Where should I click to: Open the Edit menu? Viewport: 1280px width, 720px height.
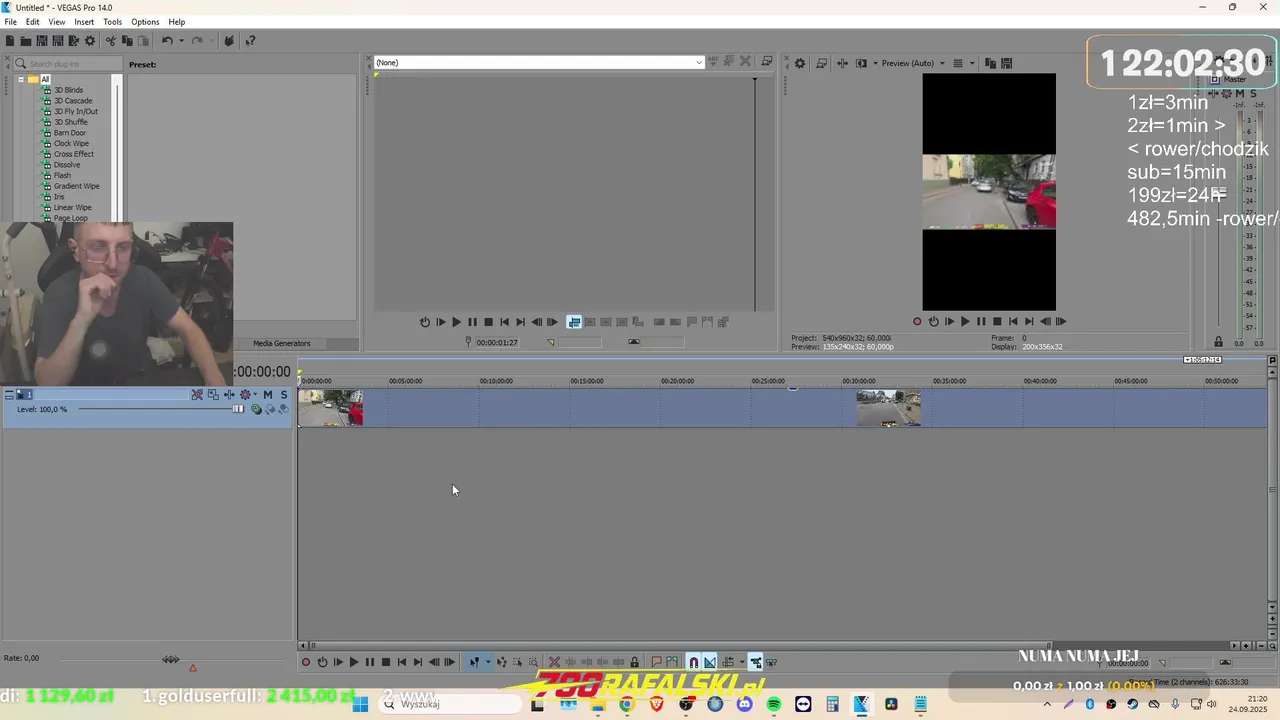click(32, 22)
